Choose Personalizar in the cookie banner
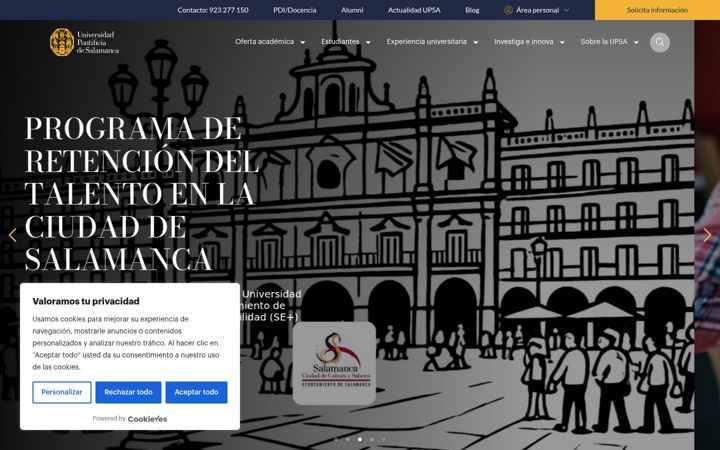The image size is (720, 450). (x=62, y=392)
